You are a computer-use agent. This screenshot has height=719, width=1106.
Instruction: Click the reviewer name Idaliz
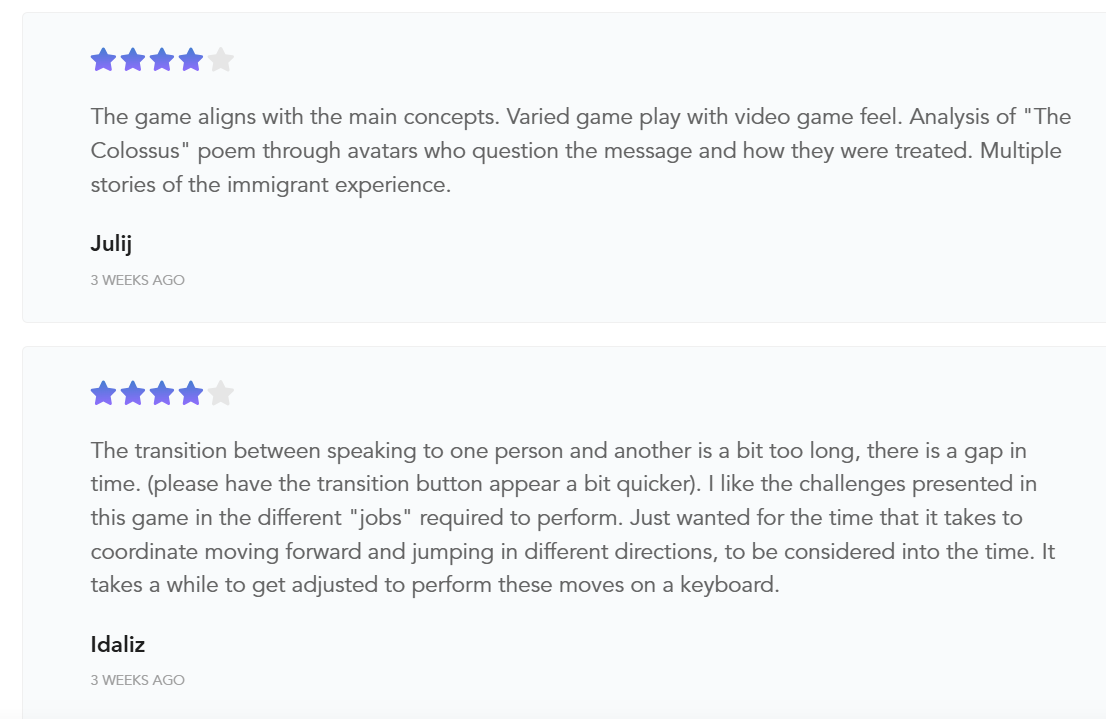click(117, 644)
